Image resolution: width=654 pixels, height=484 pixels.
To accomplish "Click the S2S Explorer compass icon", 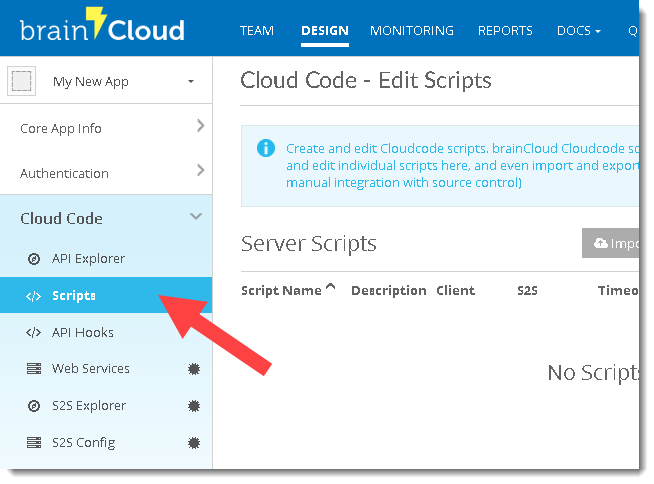I will tap(33, 406).
